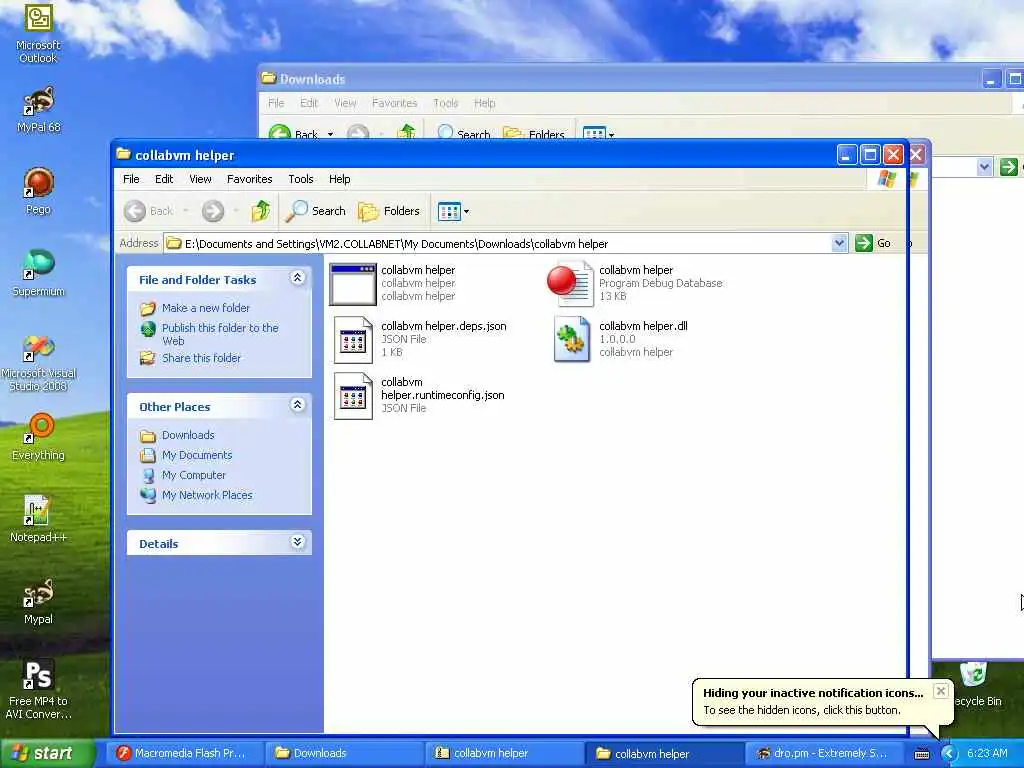Expand the Details panel
This screenshot has width=1024, height=768.
click(x=297, y=542)
